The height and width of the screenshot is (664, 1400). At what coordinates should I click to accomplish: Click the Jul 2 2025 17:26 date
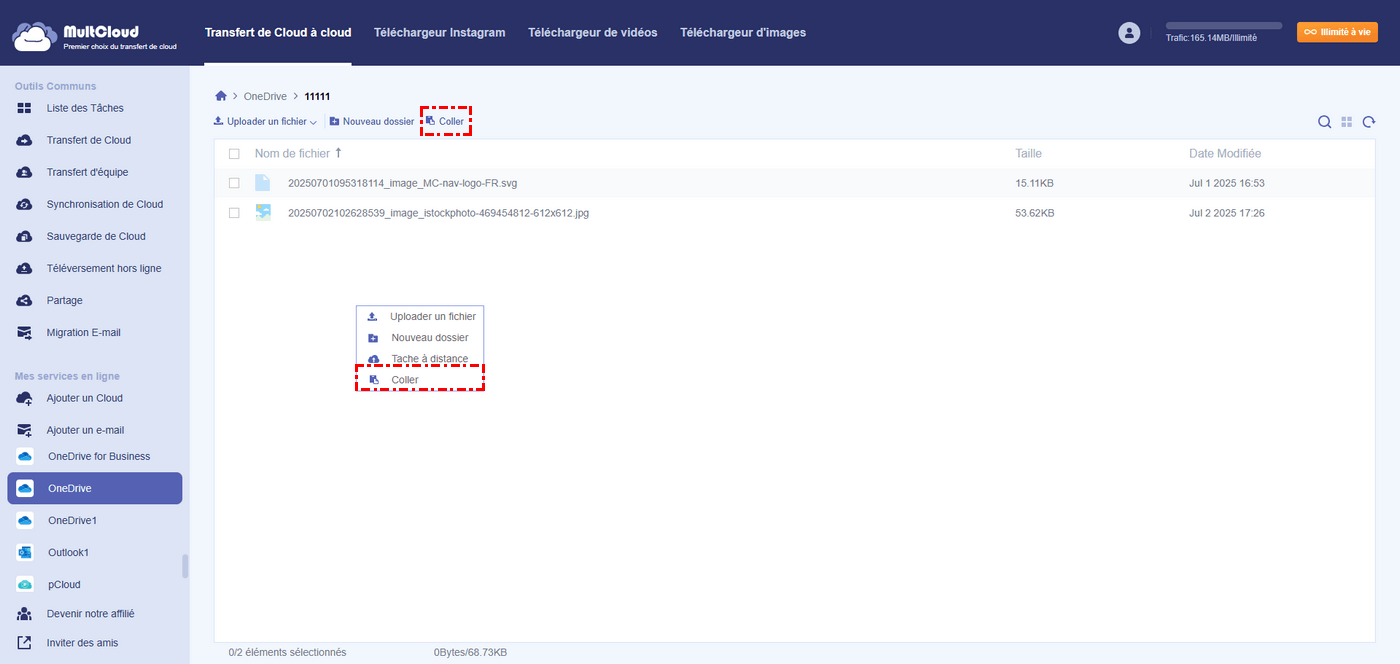pyautogui.click(x=1227, y=213)
